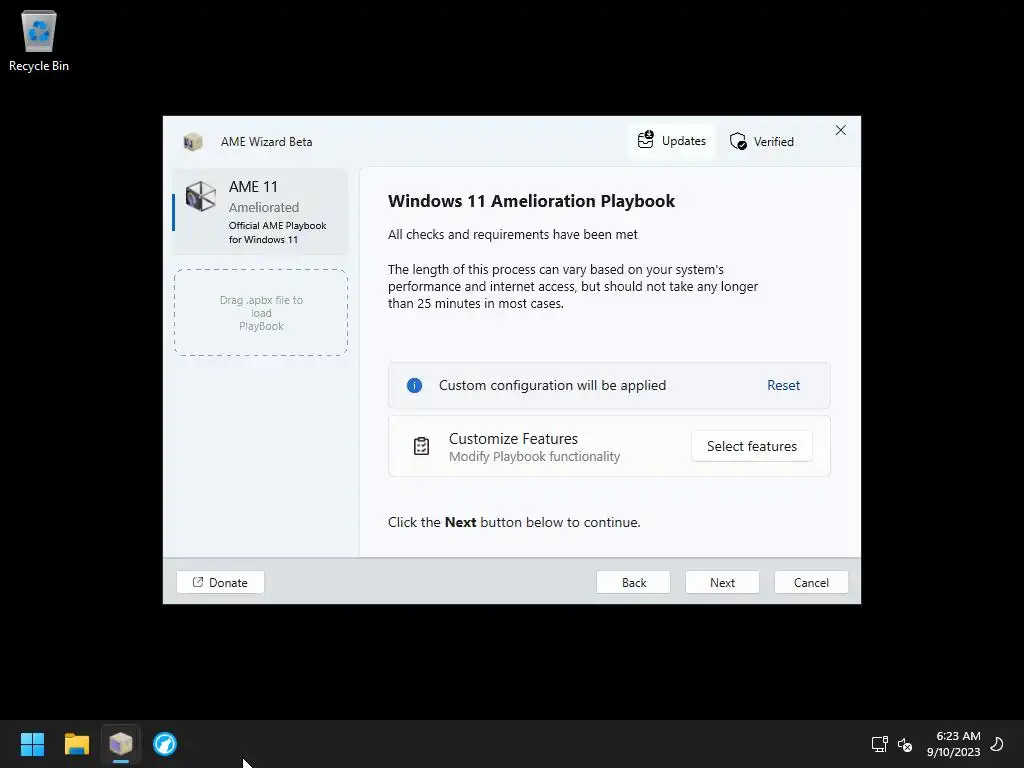Launch File Explorer from the taskbar

point(76,744)
